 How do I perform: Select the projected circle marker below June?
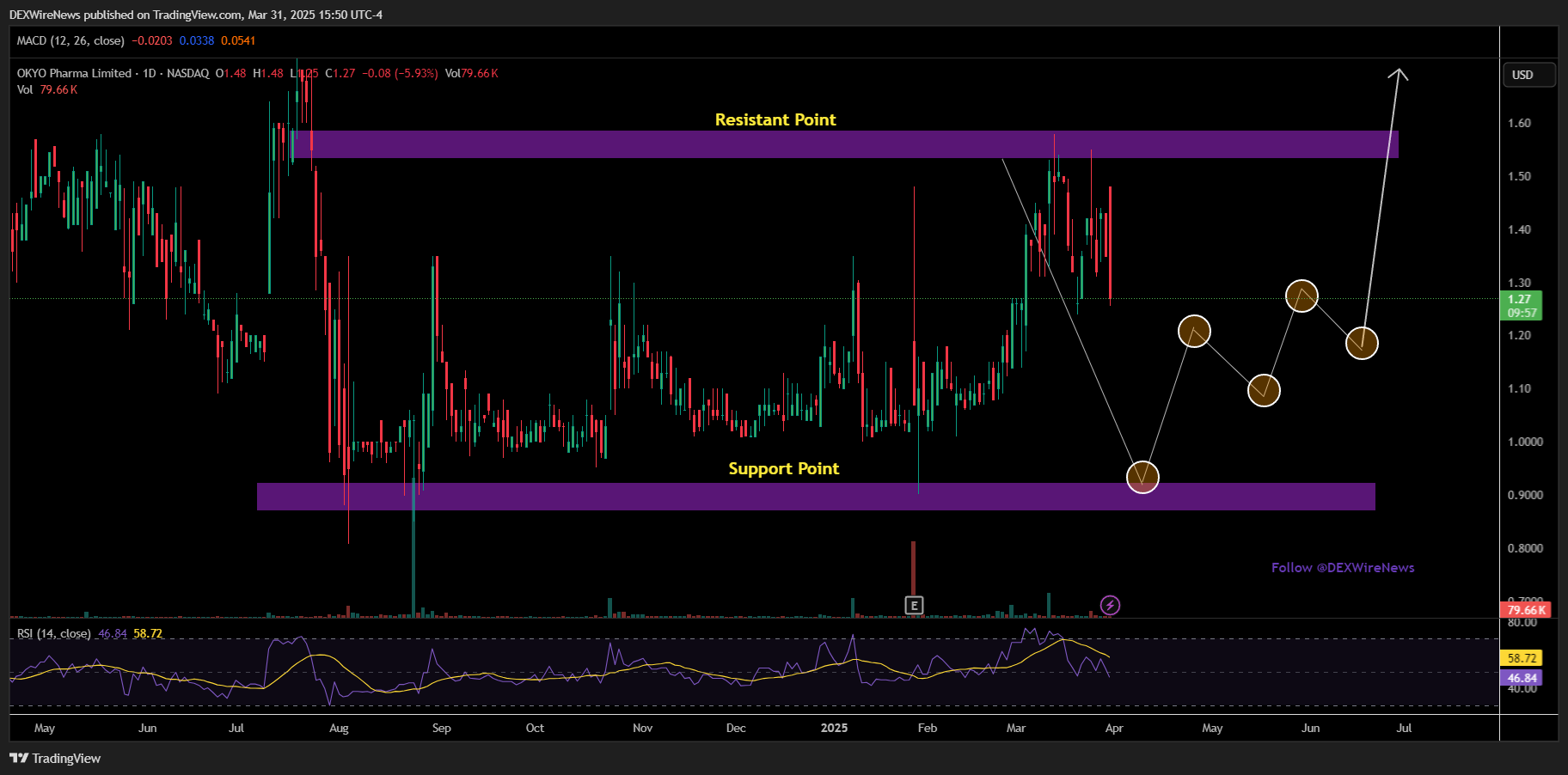[1302, 296]
